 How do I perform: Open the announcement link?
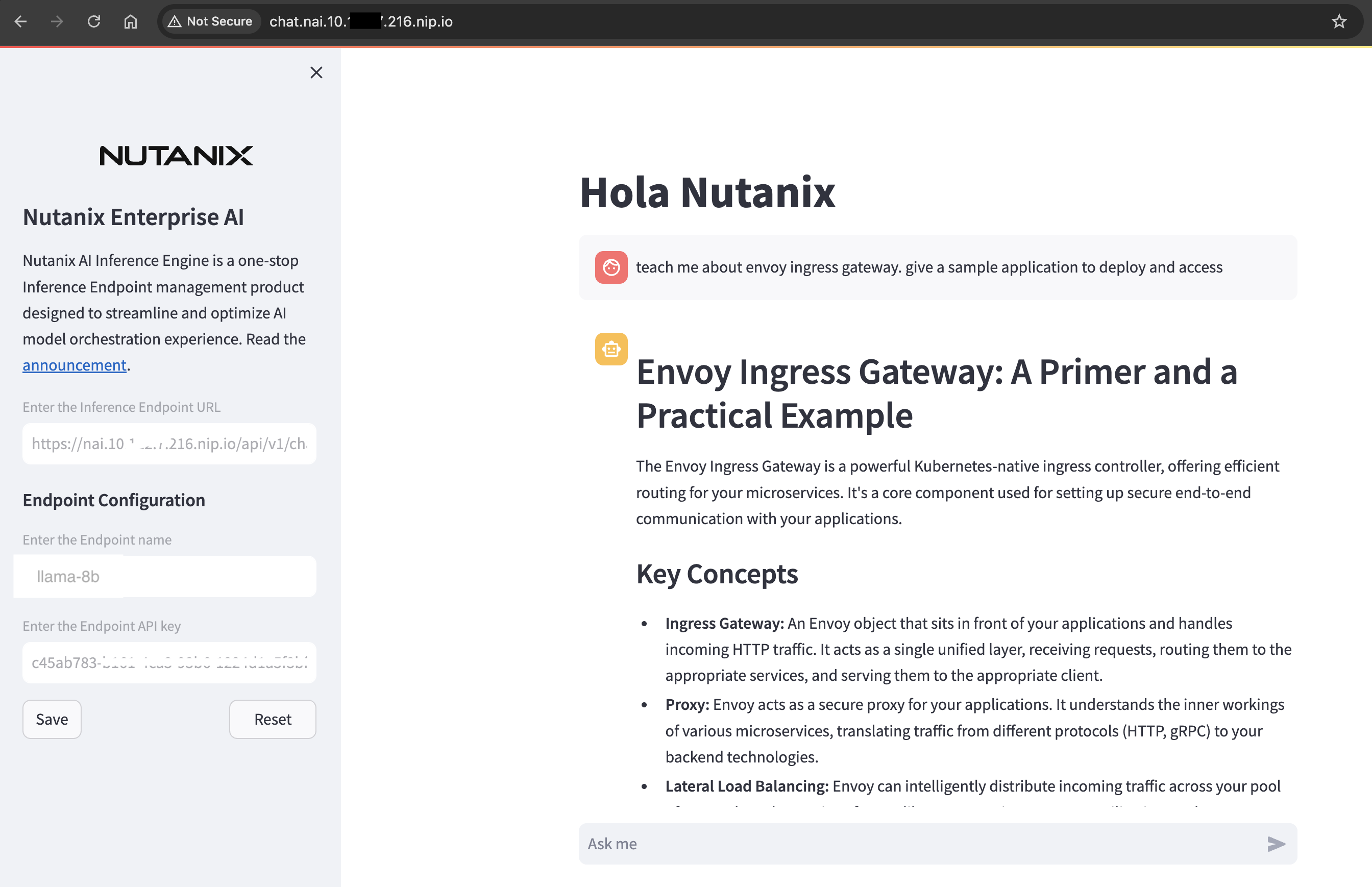point(75,365)
